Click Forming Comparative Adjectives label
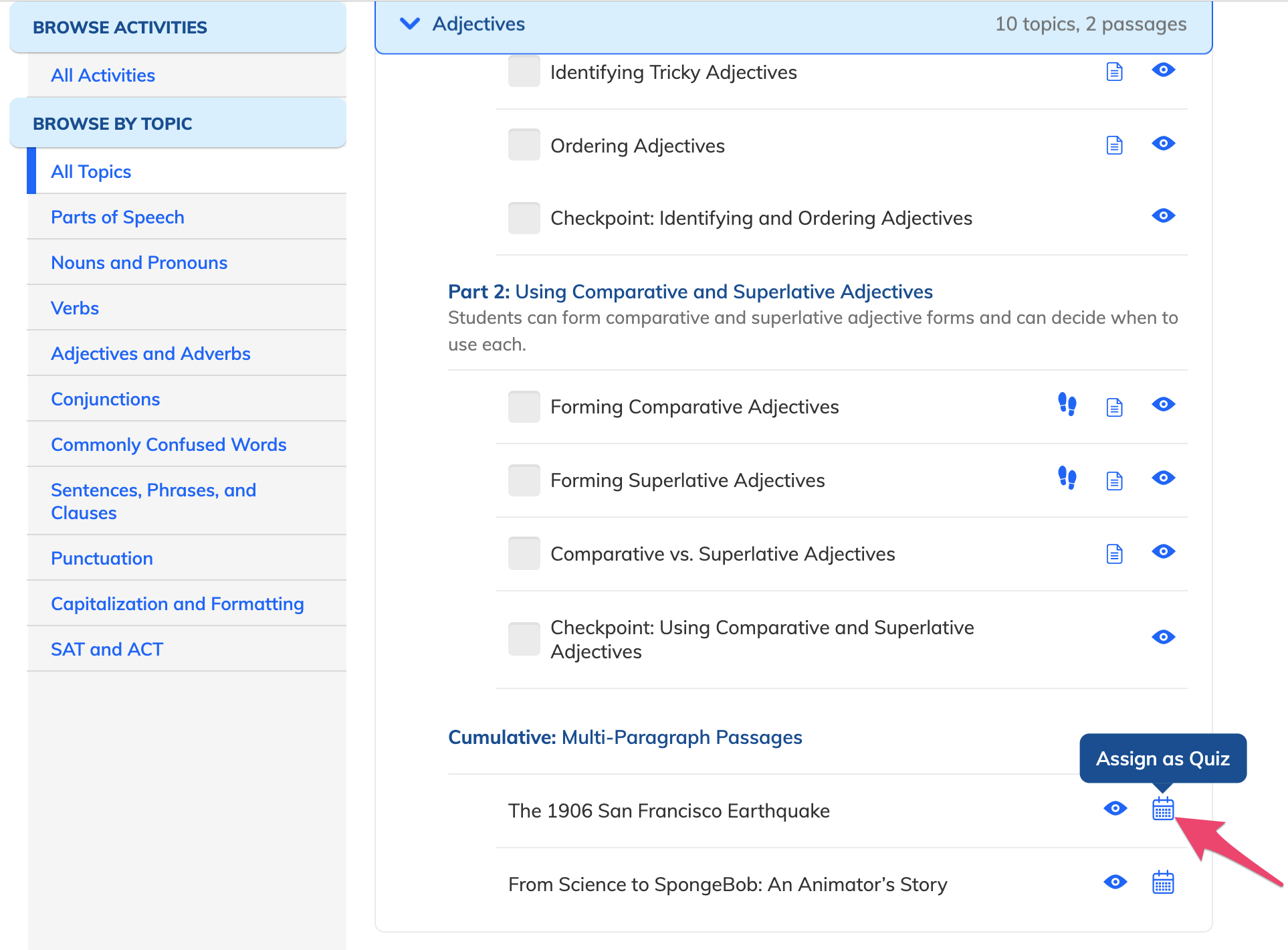The width and height of the screenshot is (1288, 950). [694, 407]
